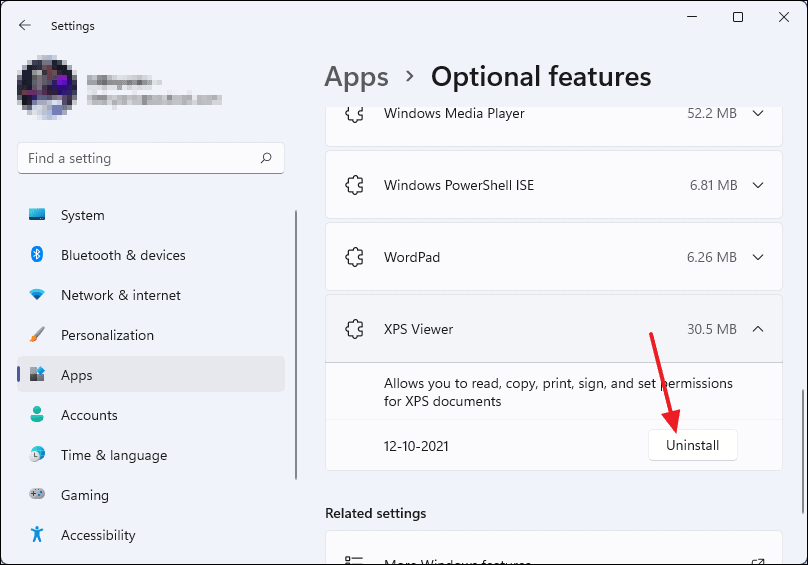Uninstall the XPS Viewer feature
The image size is (808, 565).
tap(693, 445)
